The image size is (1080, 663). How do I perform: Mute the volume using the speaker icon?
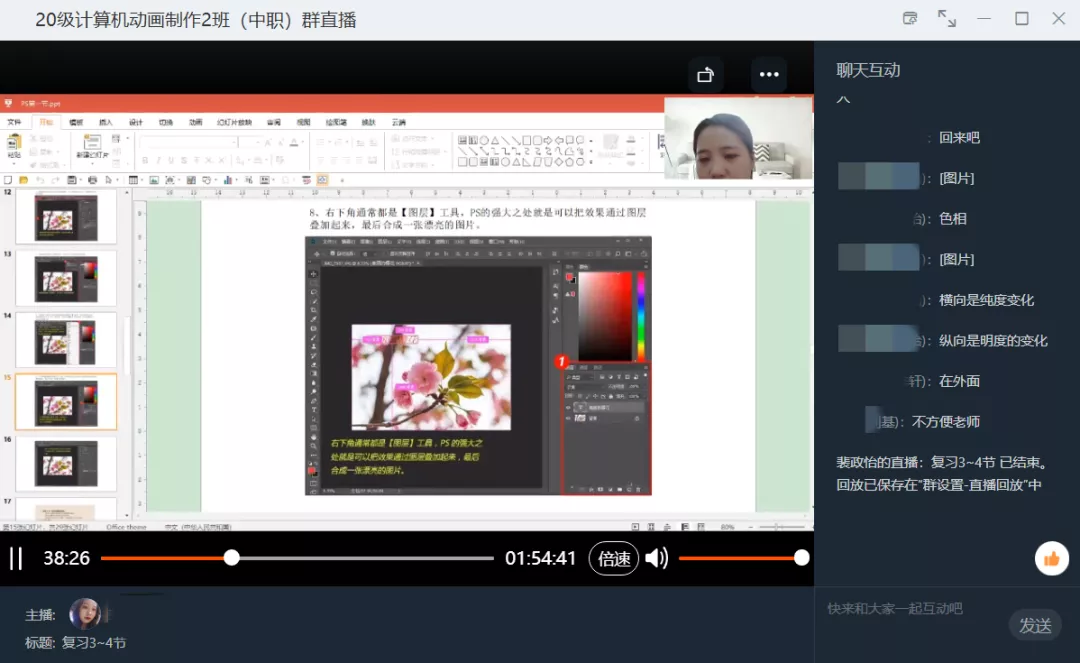pyautogui.click(x=657, y=558)
